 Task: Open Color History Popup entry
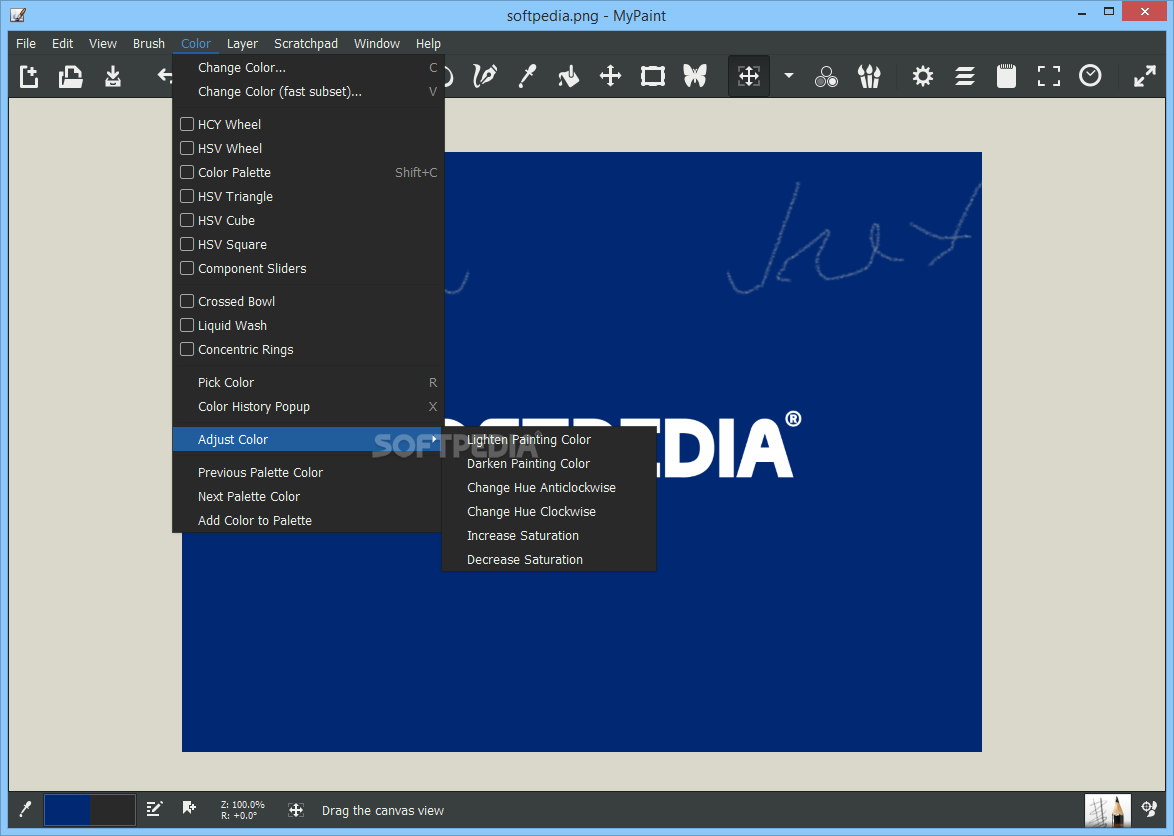click(x=308, y=406)
